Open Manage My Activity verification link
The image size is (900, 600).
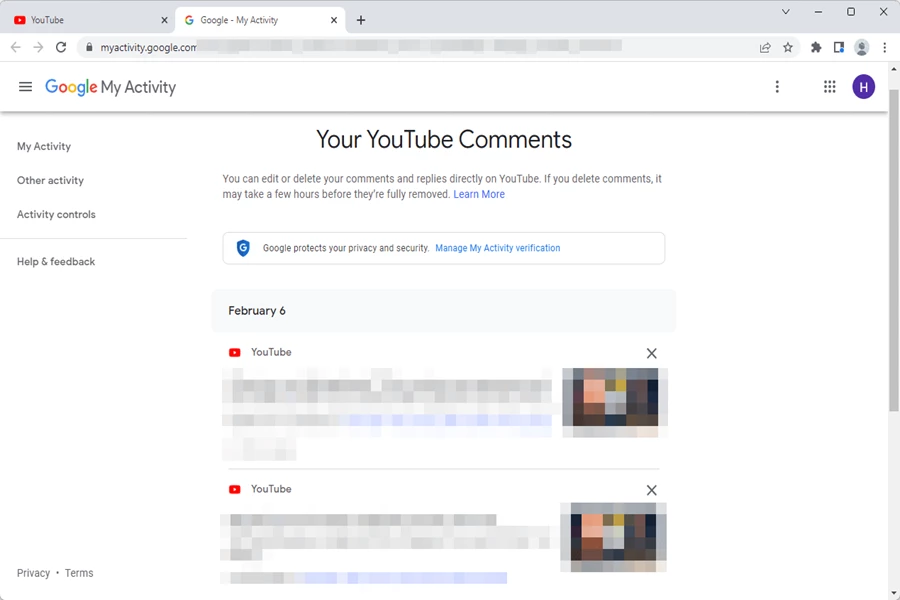pos(498,248)
